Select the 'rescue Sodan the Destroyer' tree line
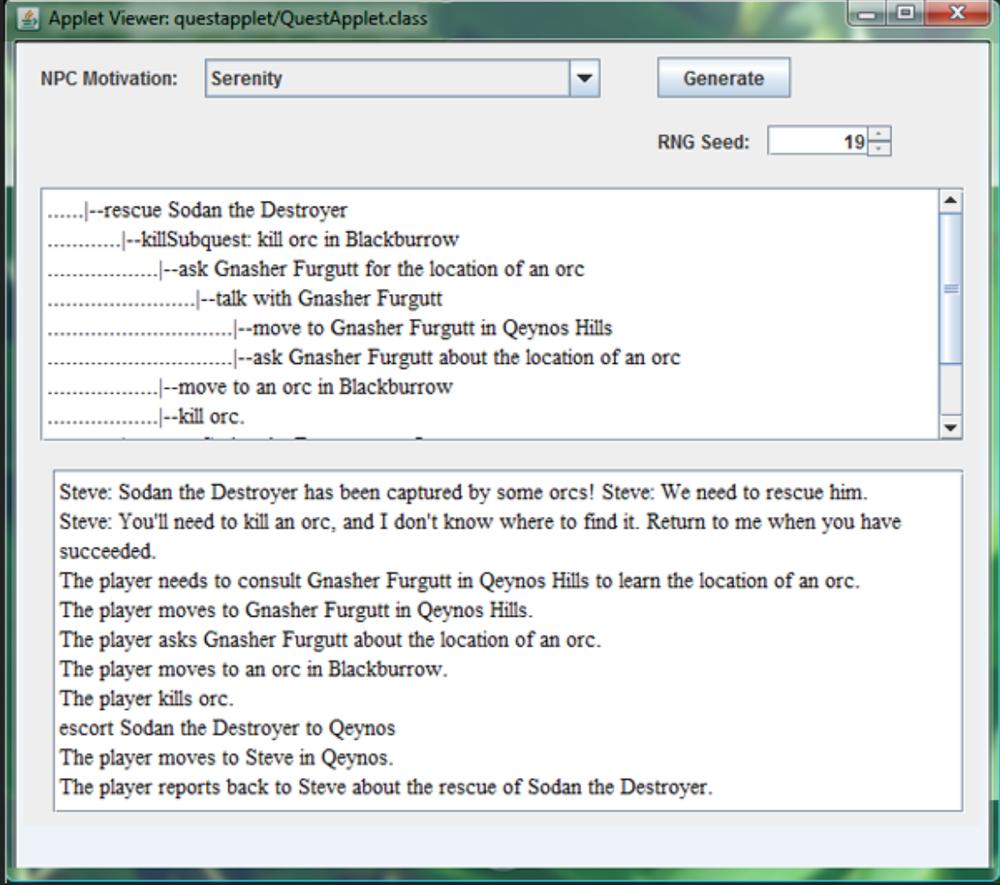The height and width of the screenshot is (885, 1000). click(198, 210)
